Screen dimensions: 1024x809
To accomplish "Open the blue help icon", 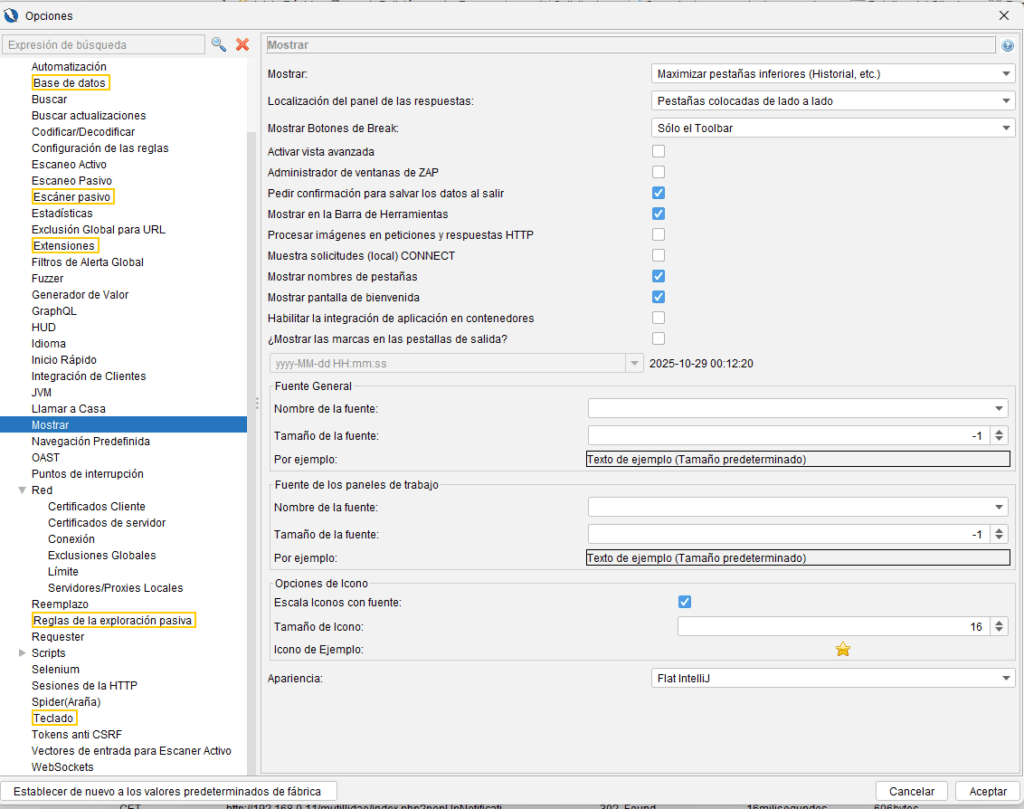I will (x=1007, y=46).
